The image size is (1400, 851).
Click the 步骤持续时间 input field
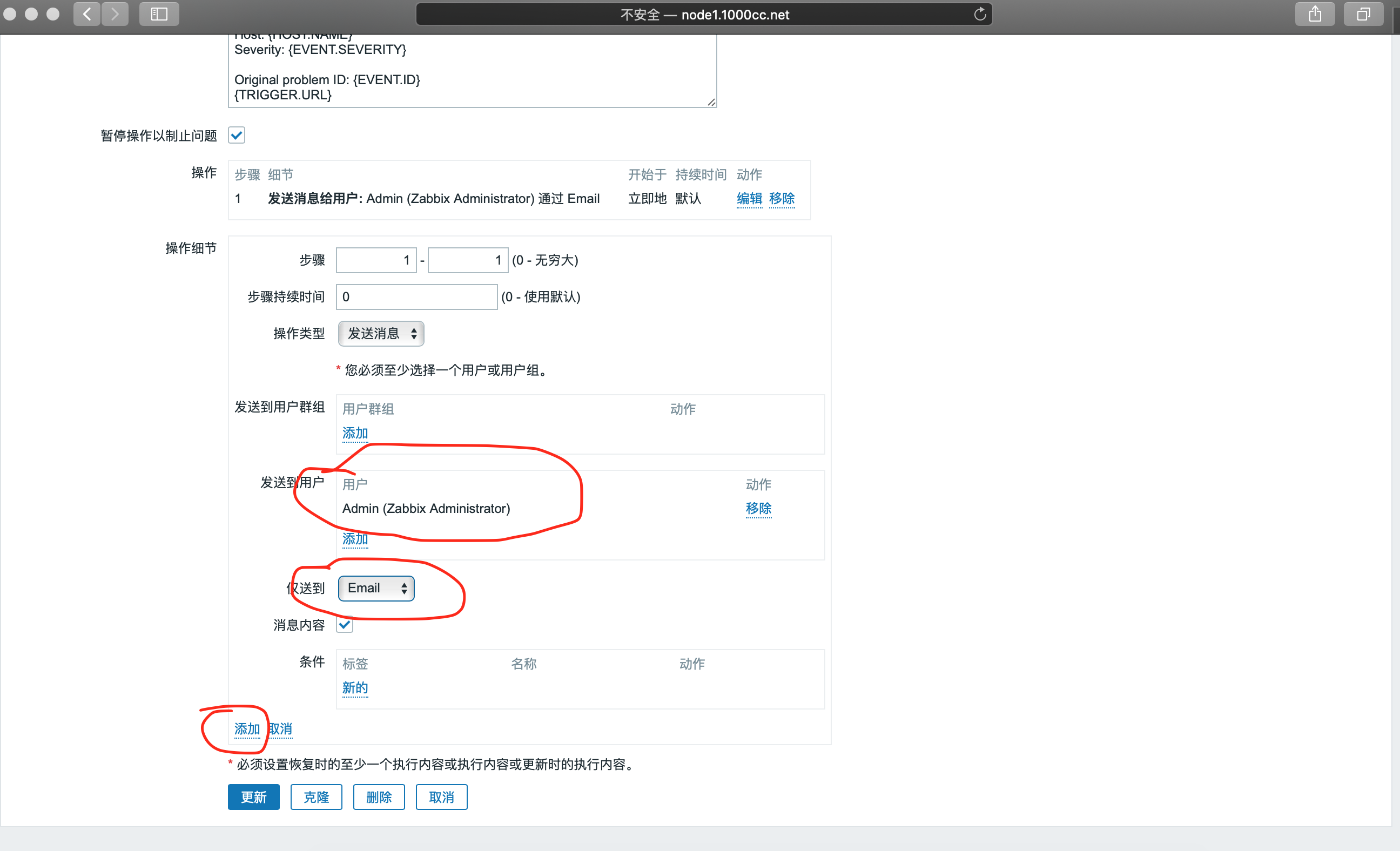(416, 297)
